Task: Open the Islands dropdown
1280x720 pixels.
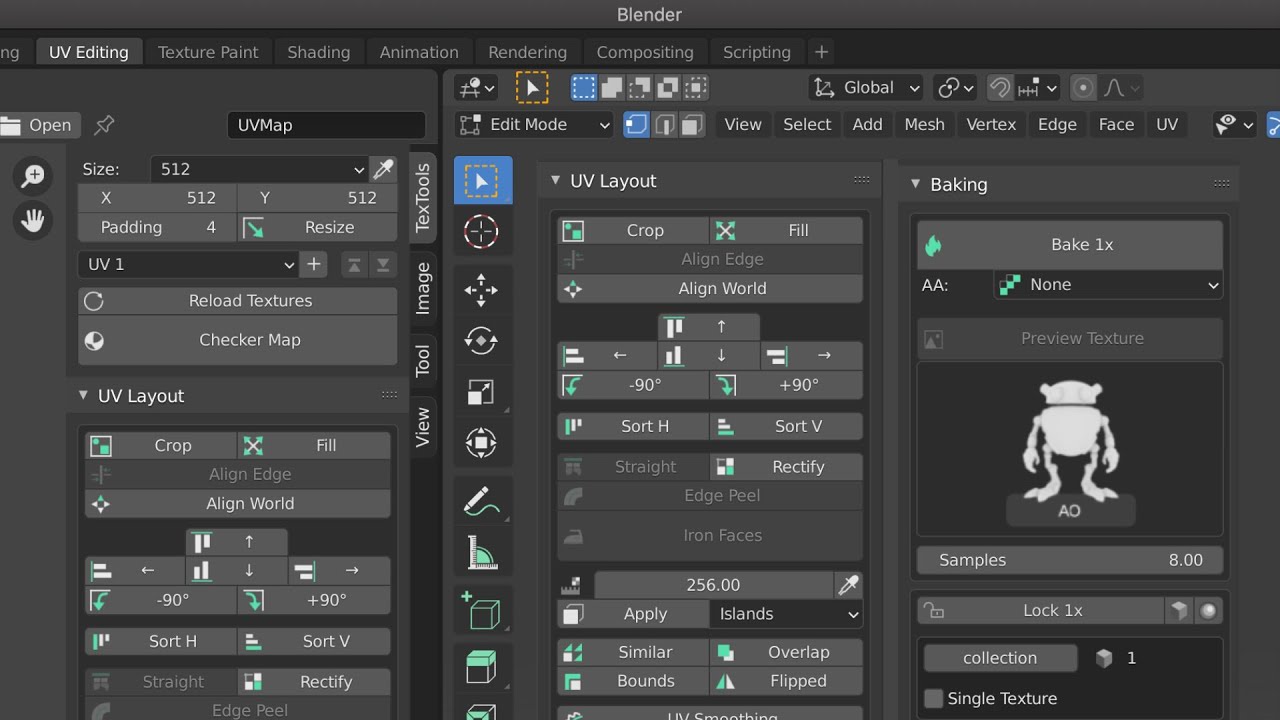Action: [786, 614]
